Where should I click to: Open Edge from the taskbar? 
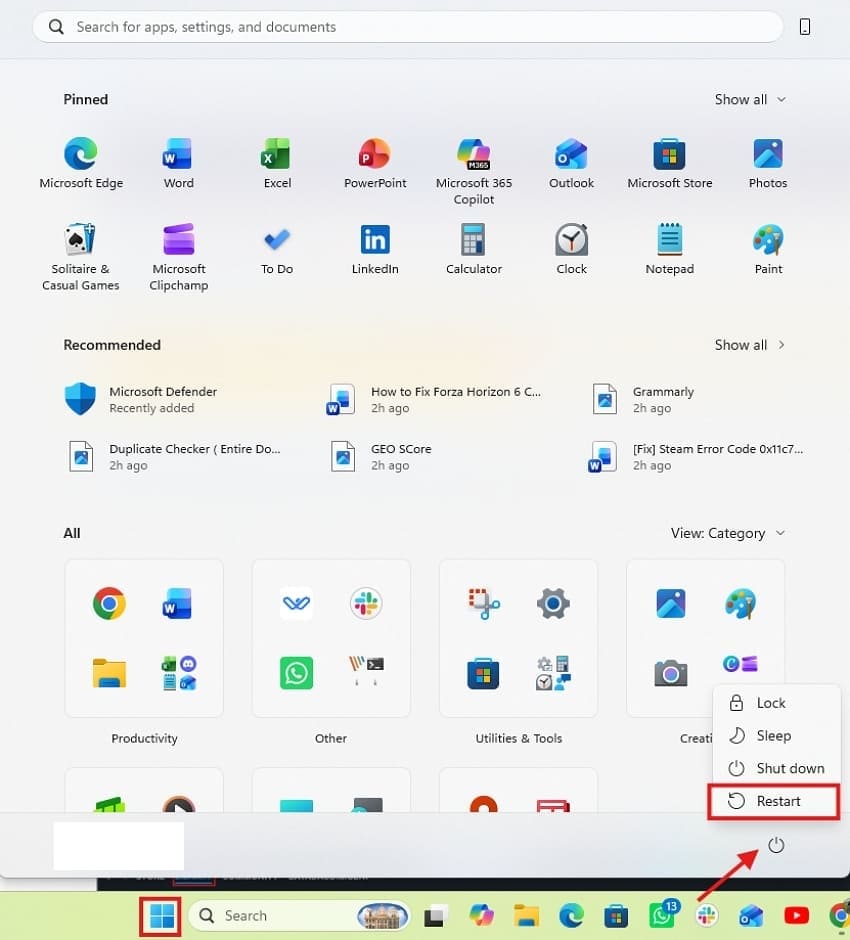[571, 915]
